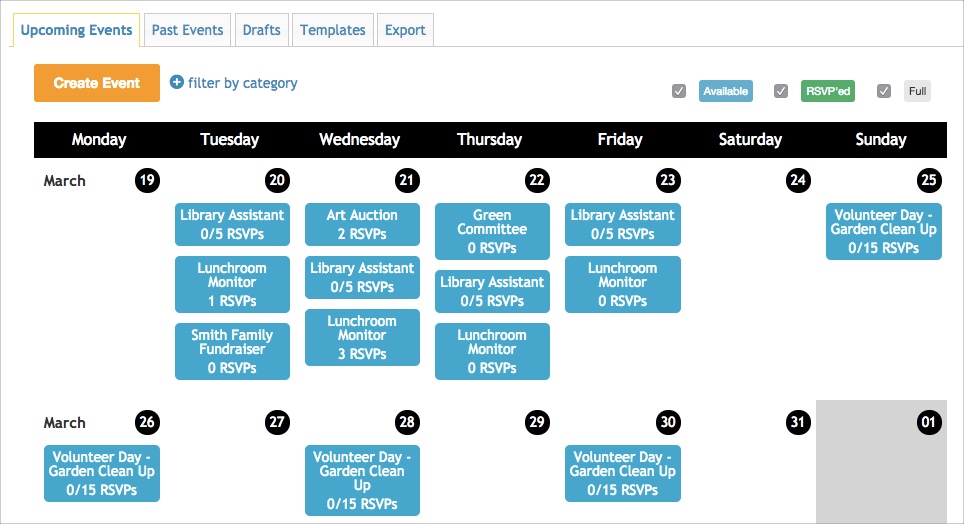The height and width of the screenshot is (524, 964).
Task: Click the plus icon beside filter by category
Action: click(x=177, y=83)
